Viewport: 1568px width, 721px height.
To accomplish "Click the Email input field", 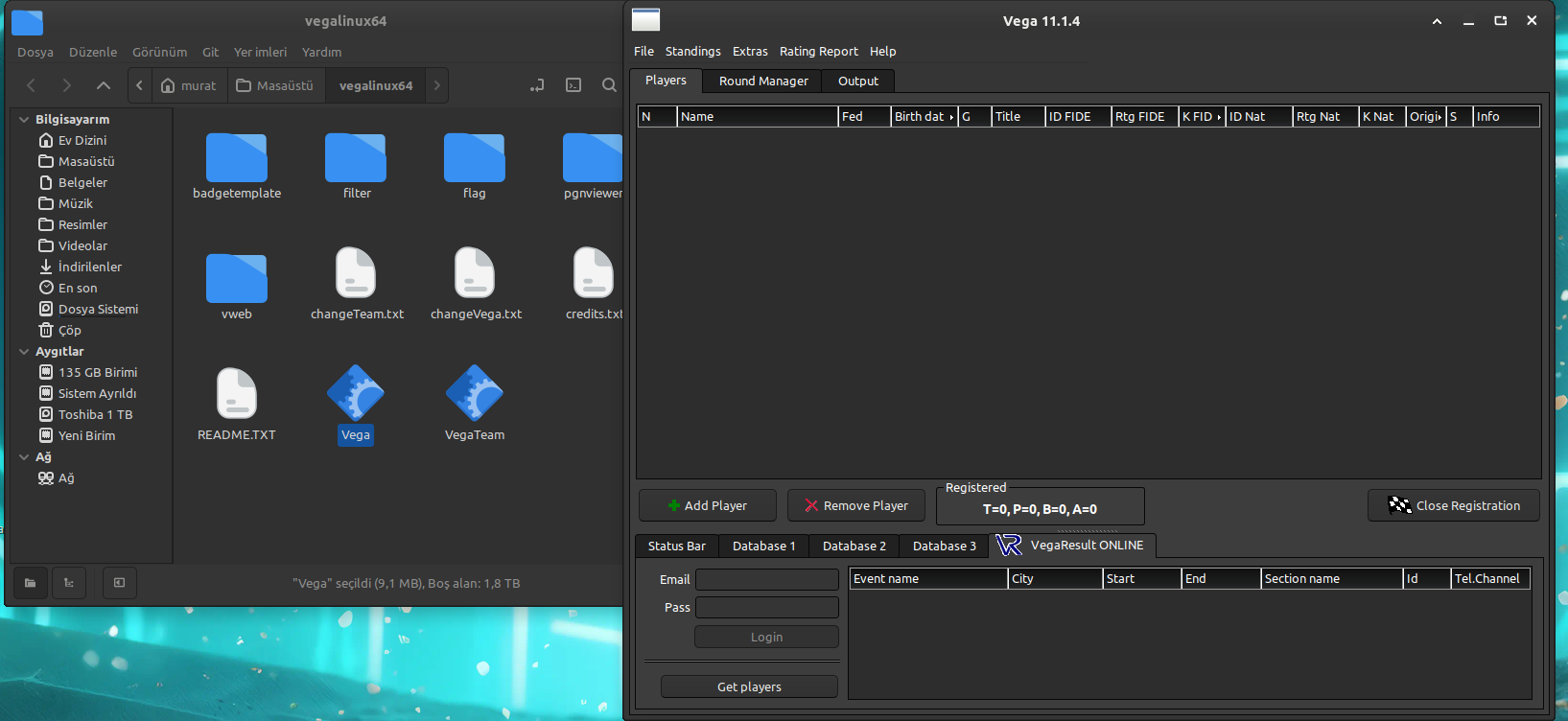I will pyautogui.click(x=766, y=579).
